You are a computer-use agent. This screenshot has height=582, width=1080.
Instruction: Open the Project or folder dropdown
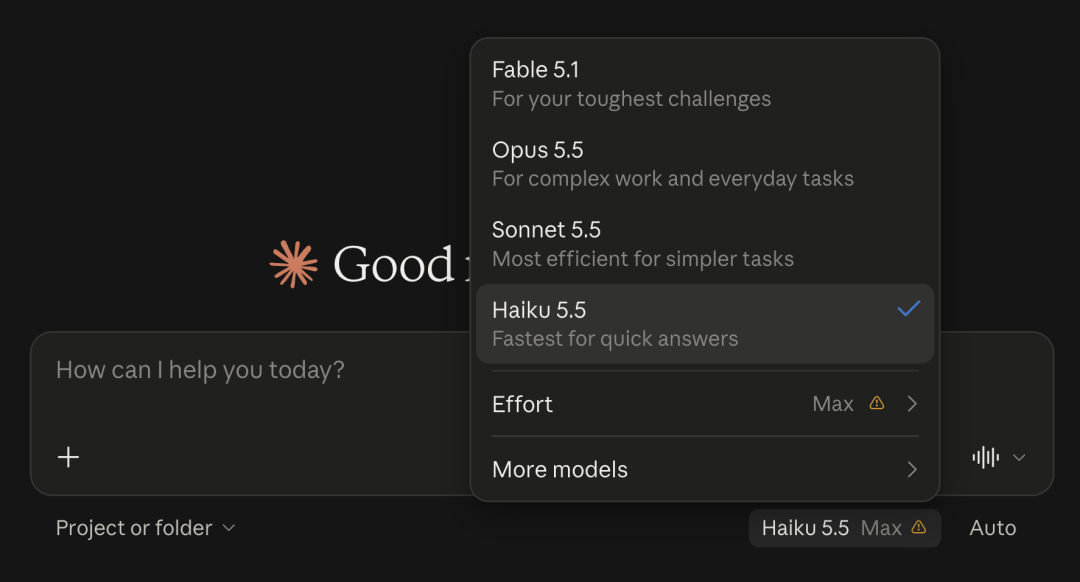pyautogui.click(x=145, y=528)
